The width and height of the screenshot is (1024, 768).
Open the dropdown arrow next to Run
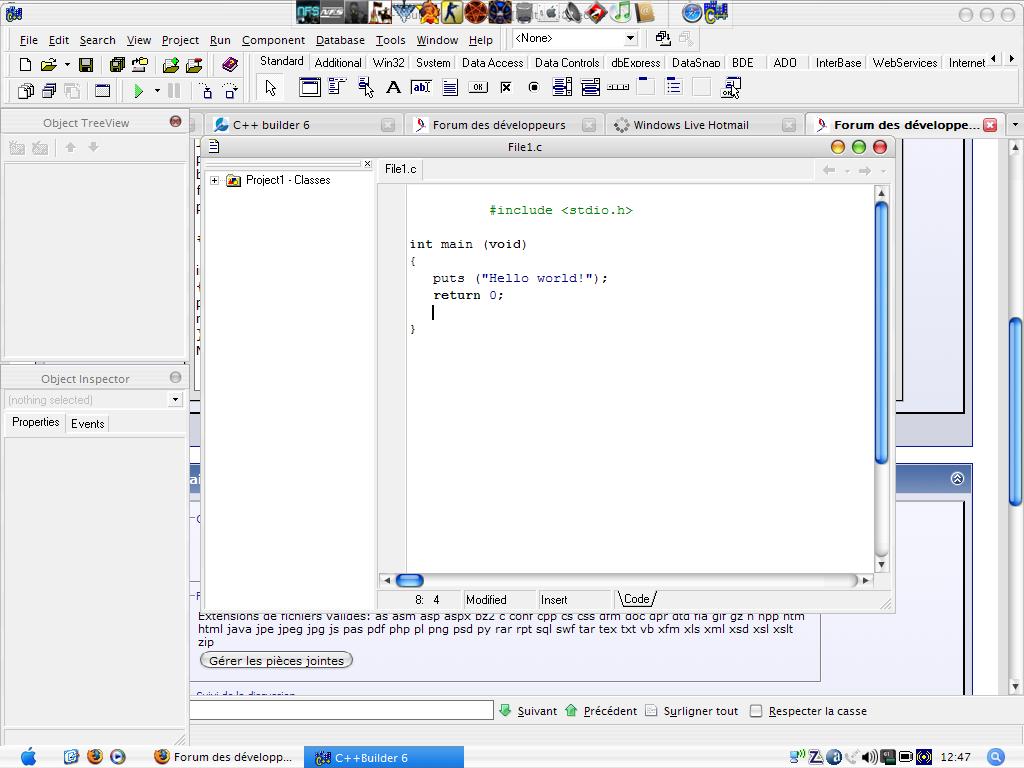[x=157, y=91]
